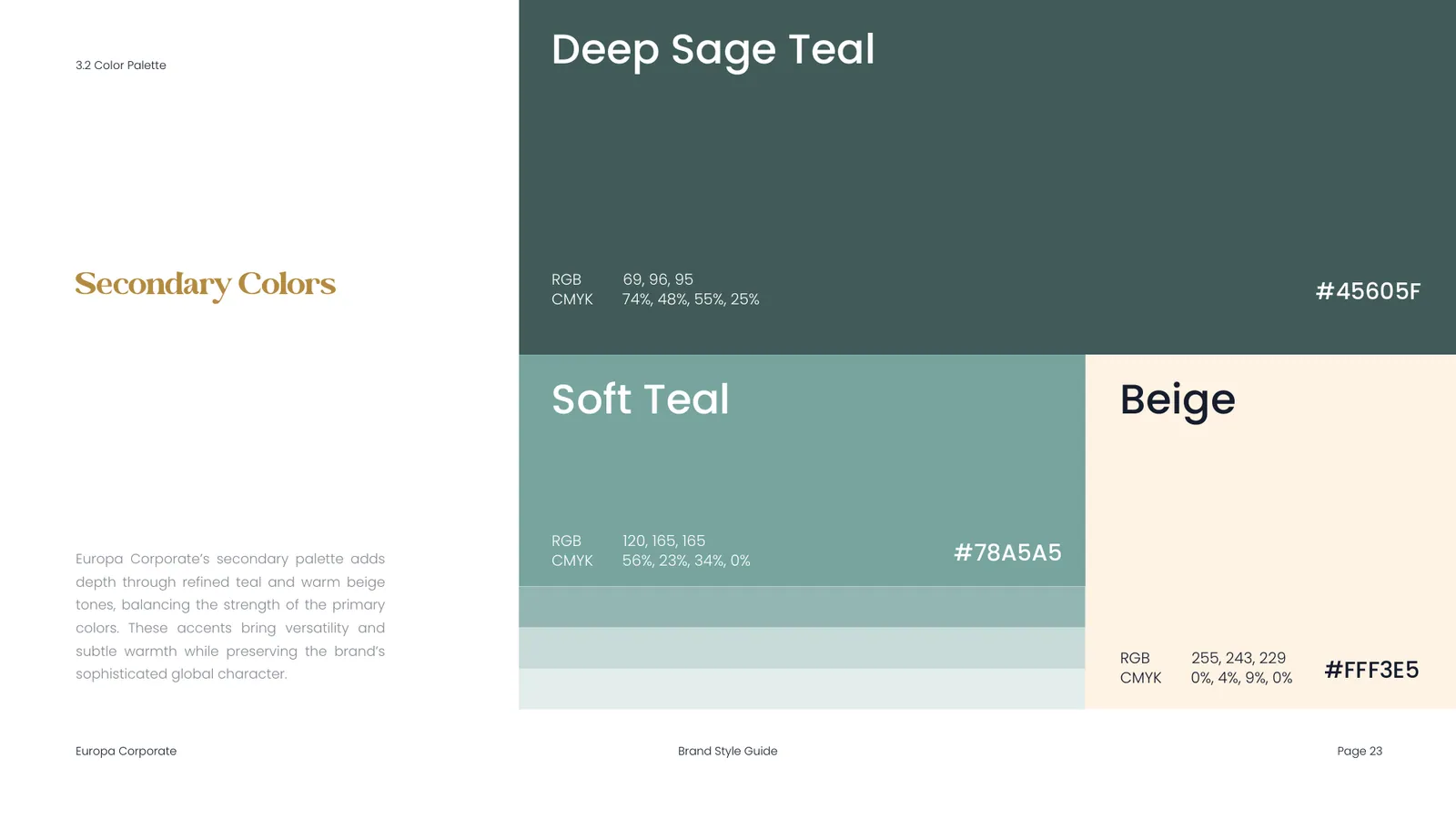Click the RGB label in the Soft Teal block
This screenshot has width=1456, height=819.
click(566, 541)
